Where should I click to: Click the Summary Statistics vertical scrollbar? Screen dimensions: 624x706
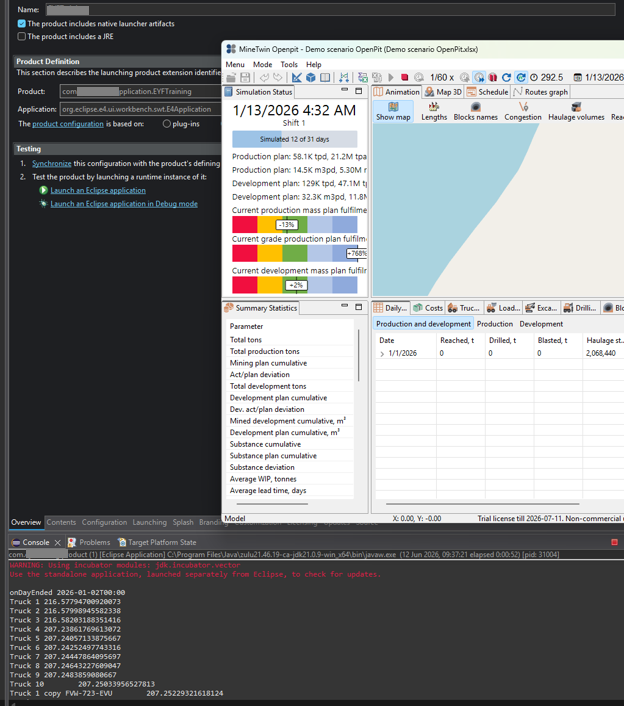pos(358,356)
